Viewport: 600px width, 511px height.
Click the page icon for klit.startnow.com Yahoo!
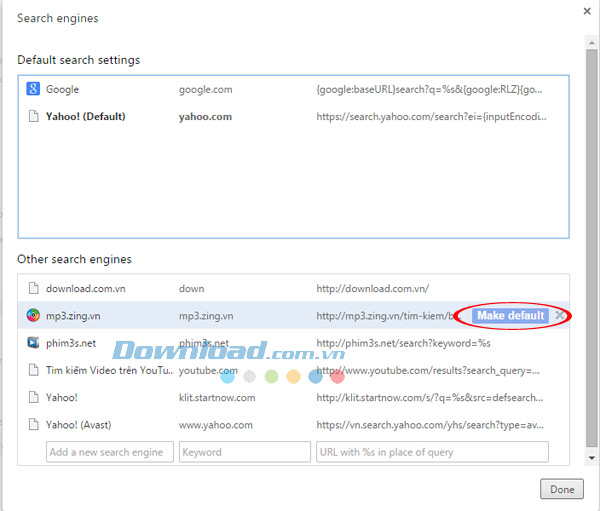click(34, 397)
